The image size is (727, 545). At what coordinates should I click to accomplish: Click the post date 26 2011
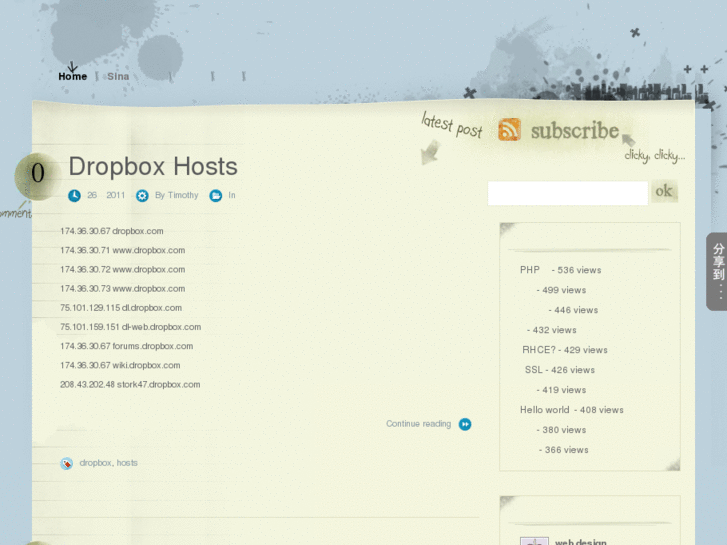pos(106,195)
